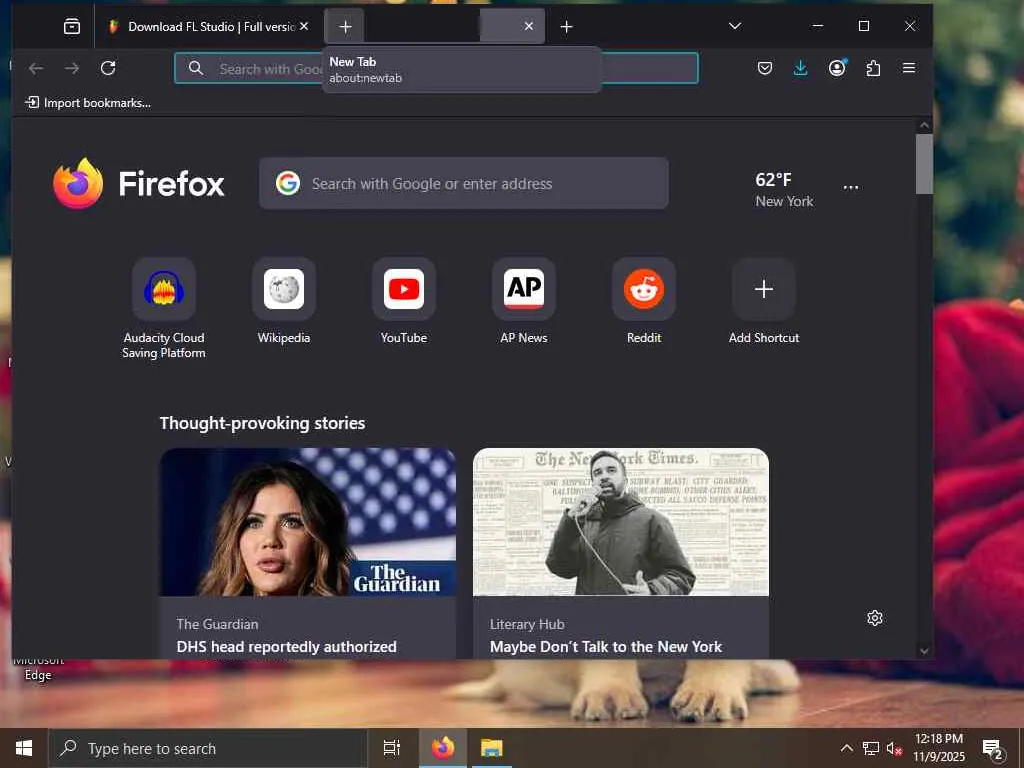Open File Explorer from the taskbar
Image resolution: width=1024 pixels, height=768 pixels.
click(492, 748)
